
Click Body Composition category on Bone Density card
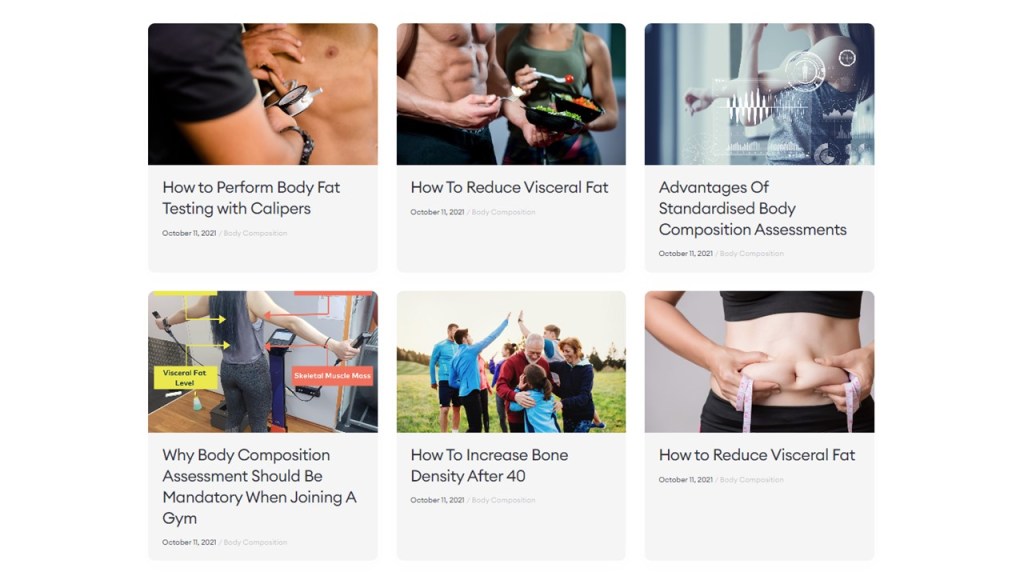click(504, 500)
